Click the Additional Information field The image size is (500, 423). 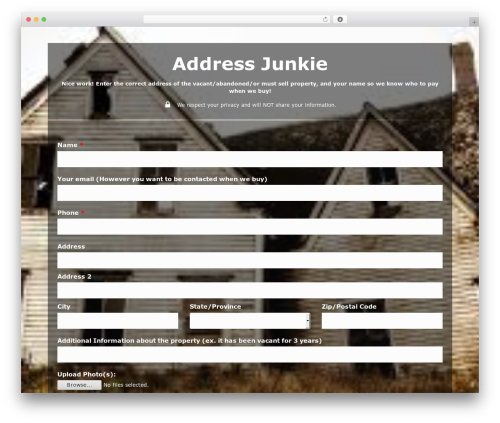pyautogui.click(x=250, y=355)
